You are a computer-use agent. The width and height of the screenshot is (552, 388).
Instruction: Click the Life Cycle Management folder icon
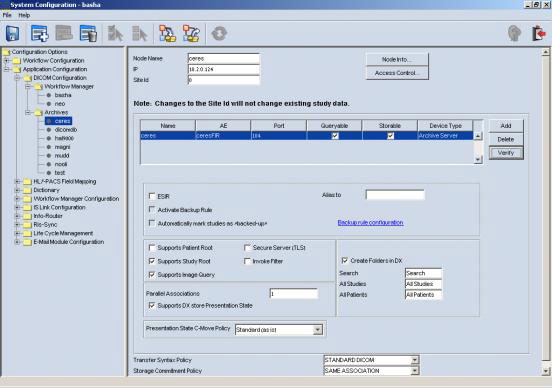click(x=28, y=233)
